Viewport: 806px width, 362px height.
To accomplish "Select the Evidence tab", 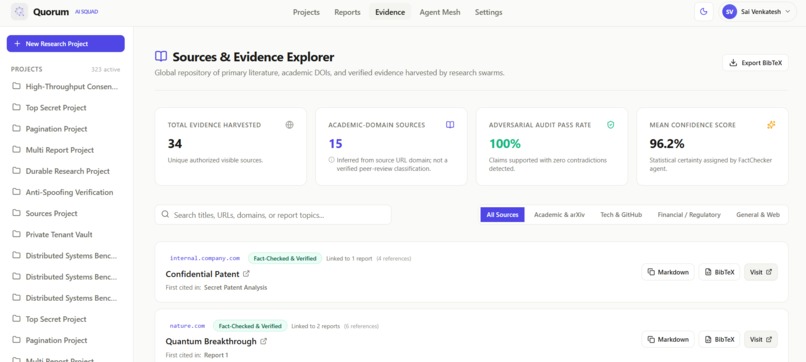I will tap(390, 12).
